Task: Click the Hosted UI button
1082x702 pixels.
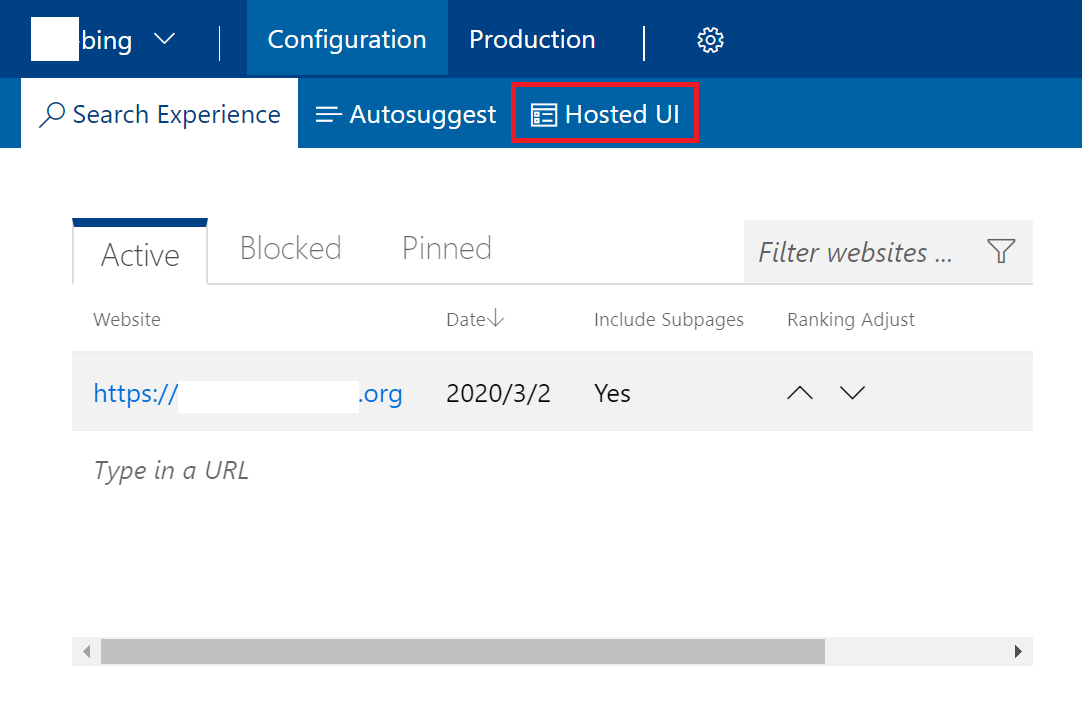Action: point(604,113)
